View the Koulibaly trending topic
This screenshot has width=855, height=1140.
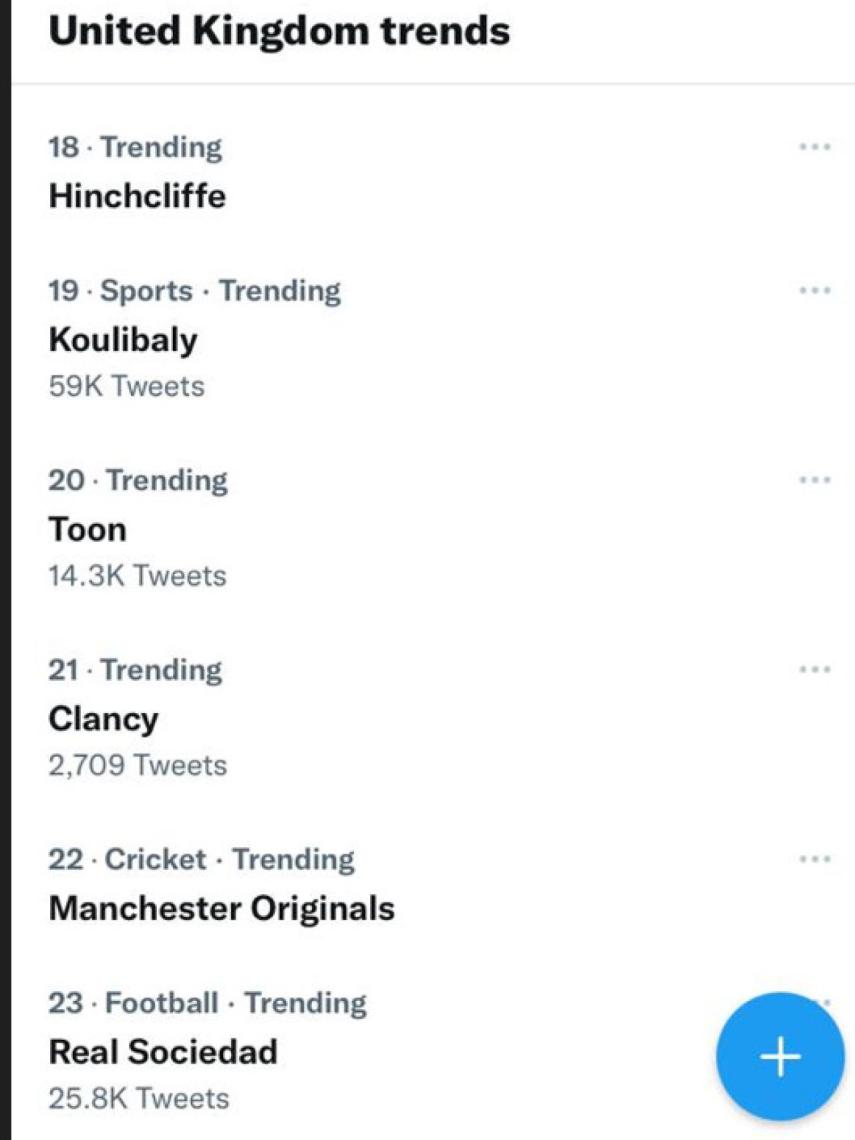123,339
